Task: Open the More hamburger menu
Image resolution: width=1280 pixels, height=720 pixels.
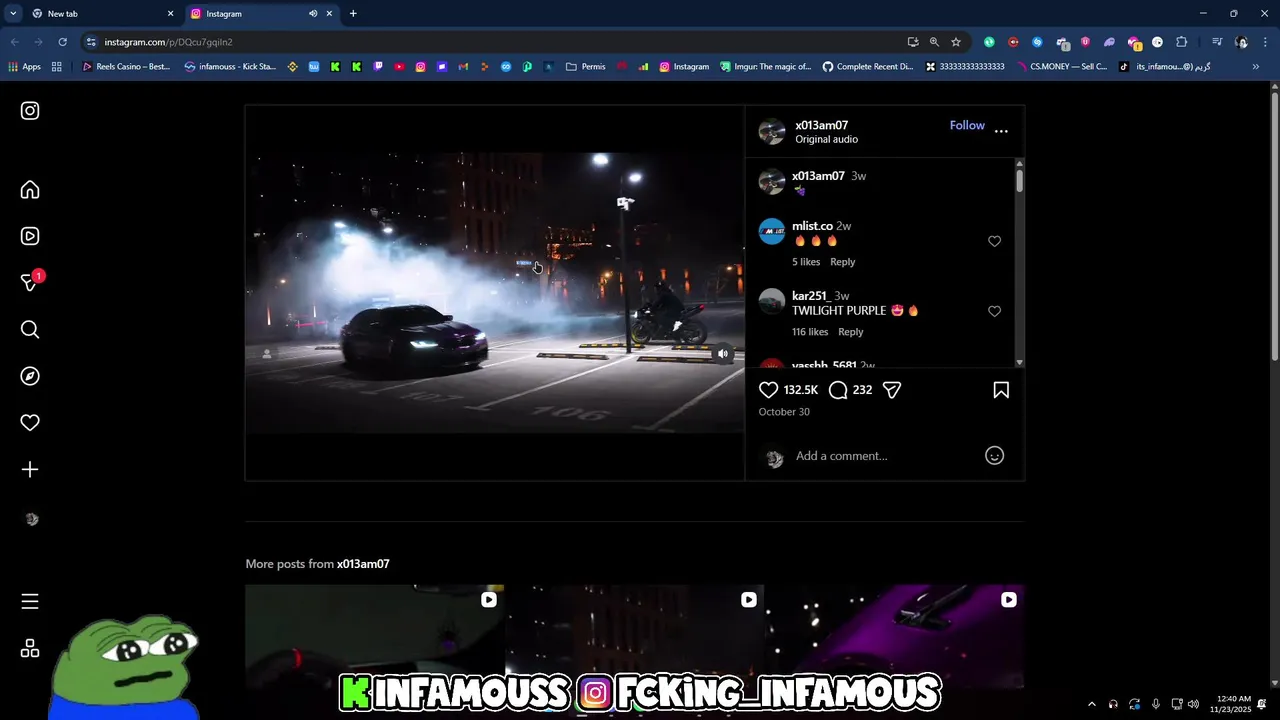Action: pyautogui.click(x=30, y=601)
